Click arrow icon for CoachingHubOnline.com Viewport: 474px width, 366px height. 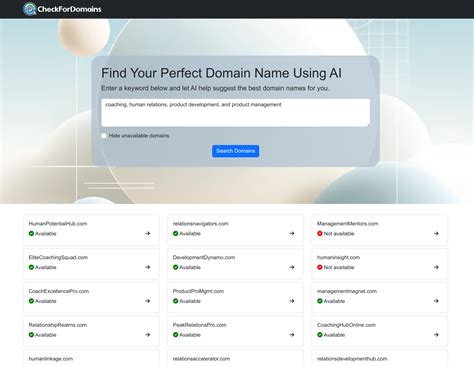436,334
